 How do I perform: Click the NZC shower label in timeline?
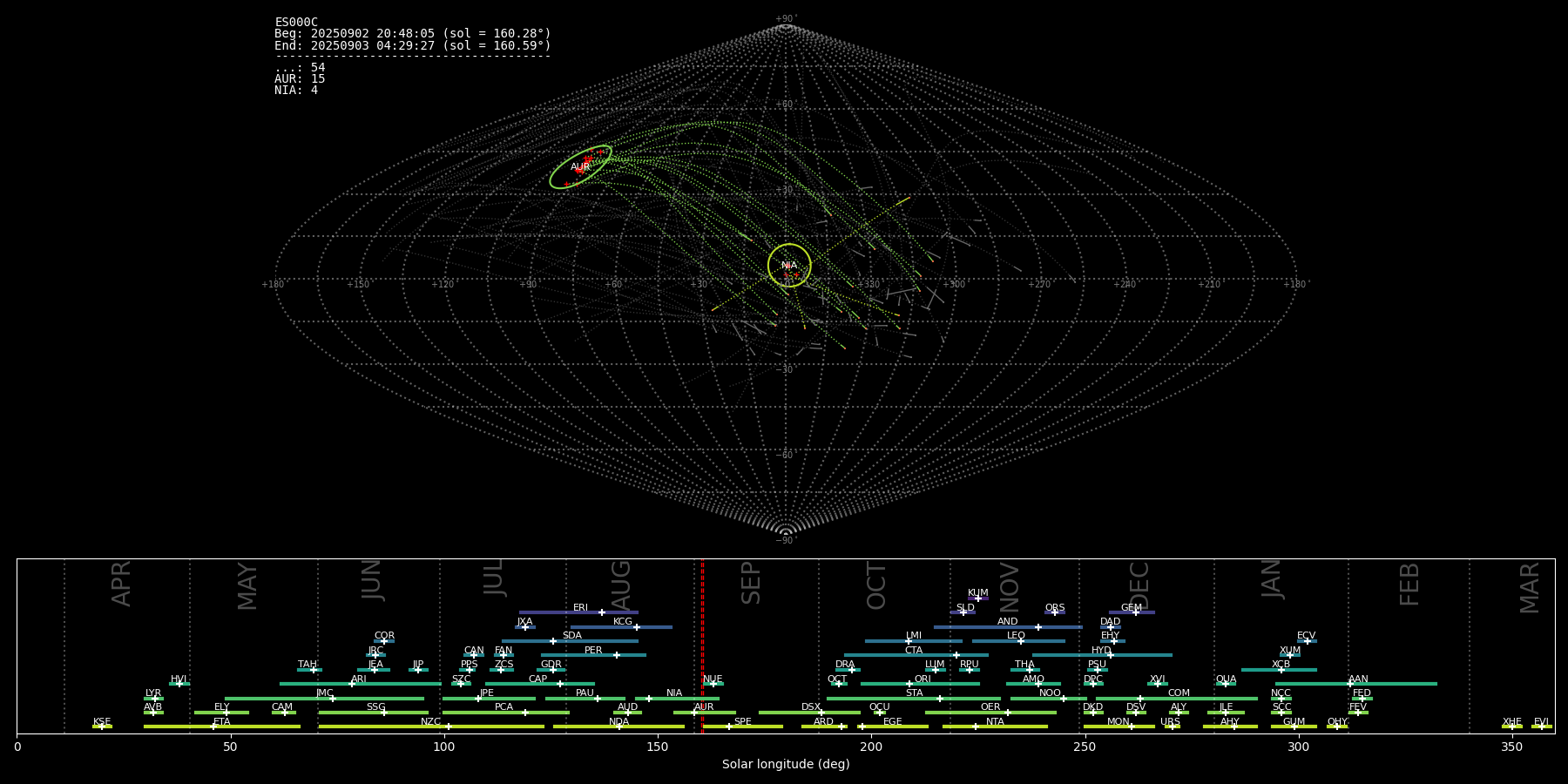pyautogui.click(x=430, y=722)
